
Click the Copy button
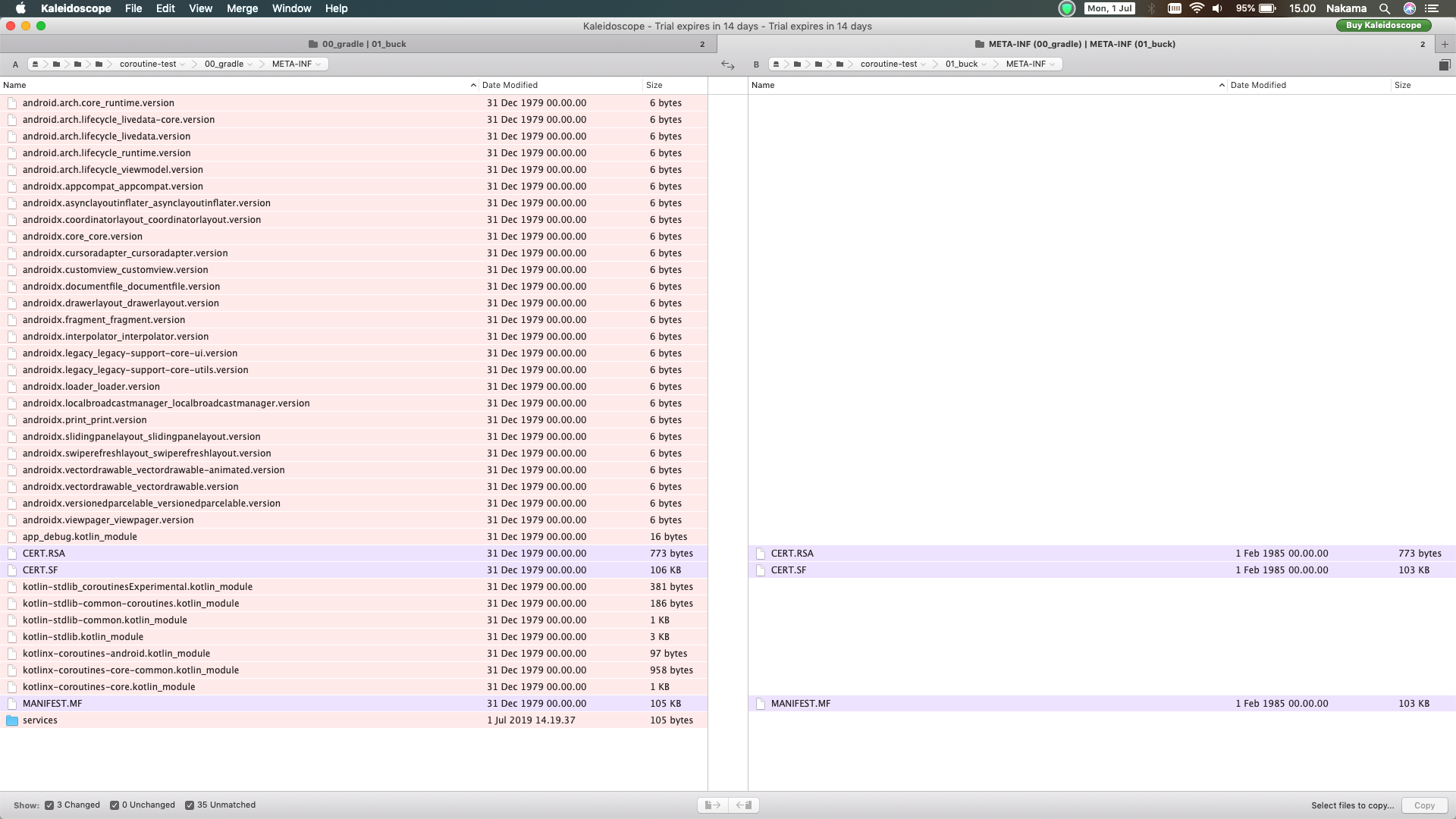point(1424,805)
